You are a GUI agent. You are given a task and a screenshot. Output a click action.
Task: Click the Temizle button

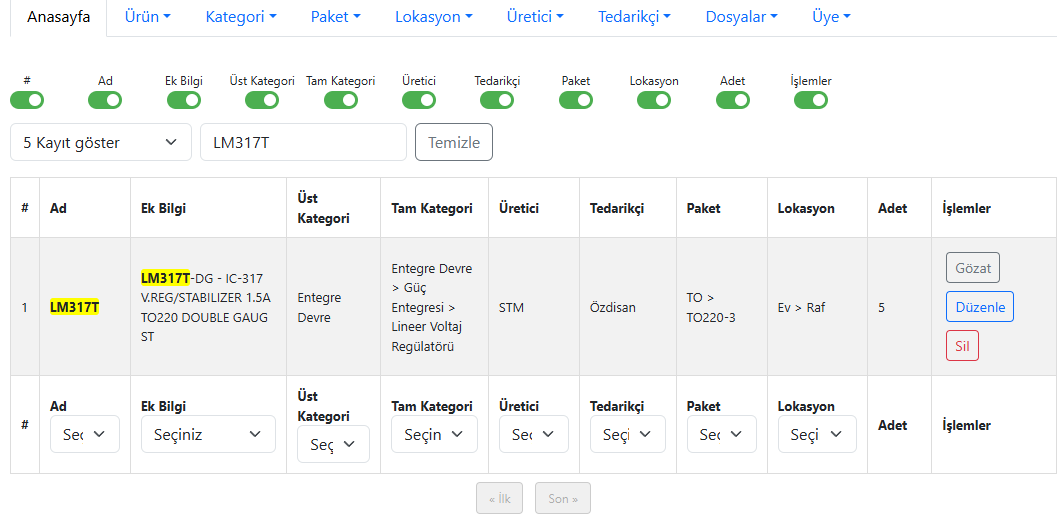[454, 142]
